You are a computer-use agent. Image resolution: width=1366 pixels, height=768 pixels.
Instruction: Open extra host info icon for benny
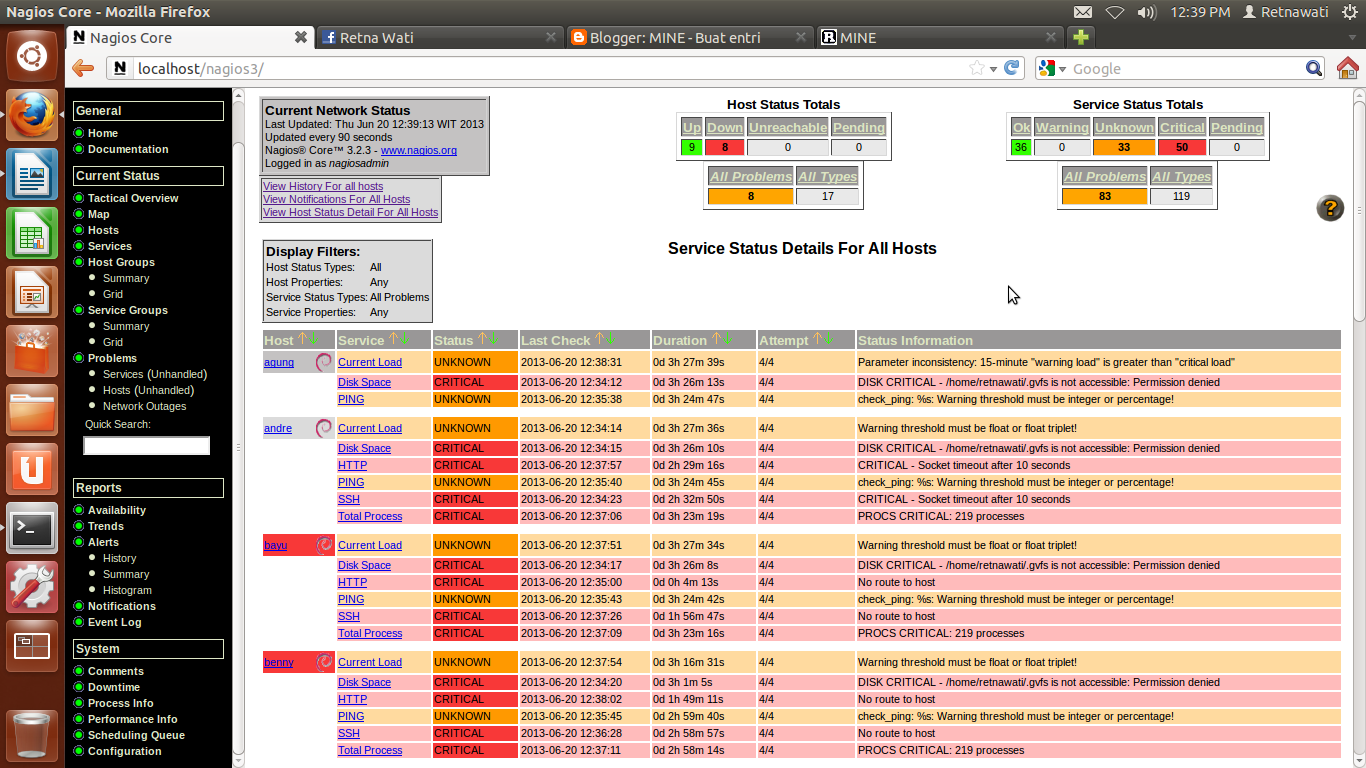[x=324, y=662]
